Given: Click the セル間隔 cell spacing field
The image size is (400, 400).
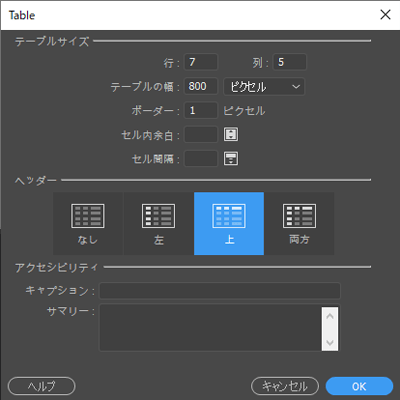Looking at the screenshot, I should [201, 159].
